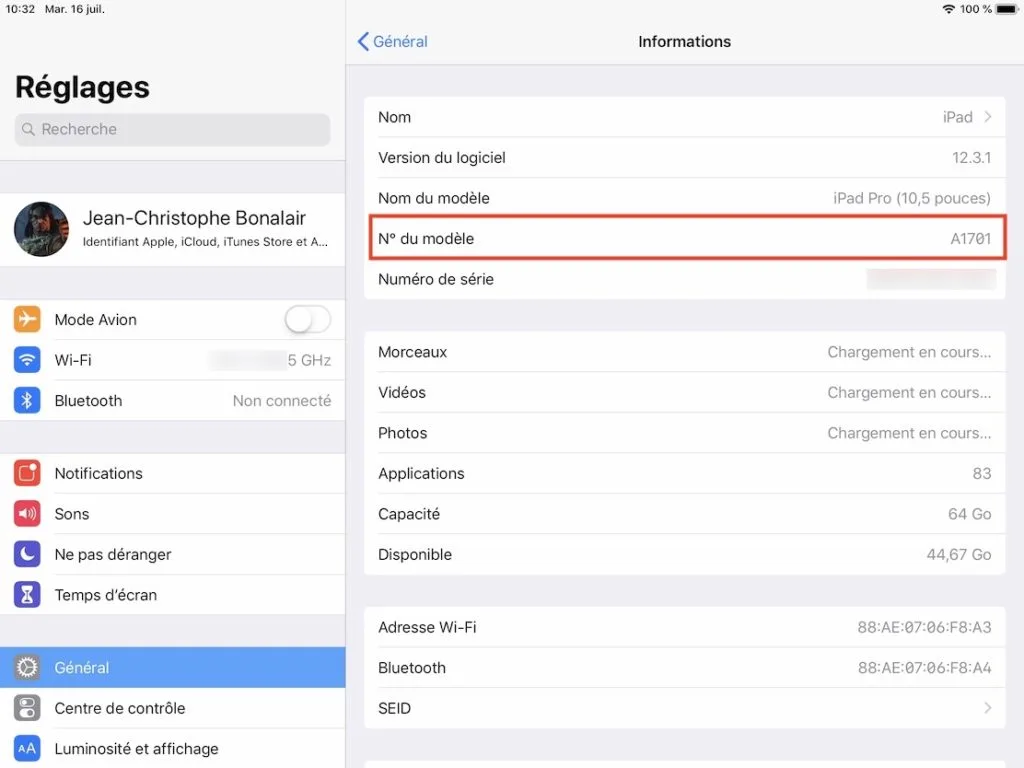Open the SEID row via its chevron
The height and width of the screenshot is (768, 1024).
click(988, 708)
